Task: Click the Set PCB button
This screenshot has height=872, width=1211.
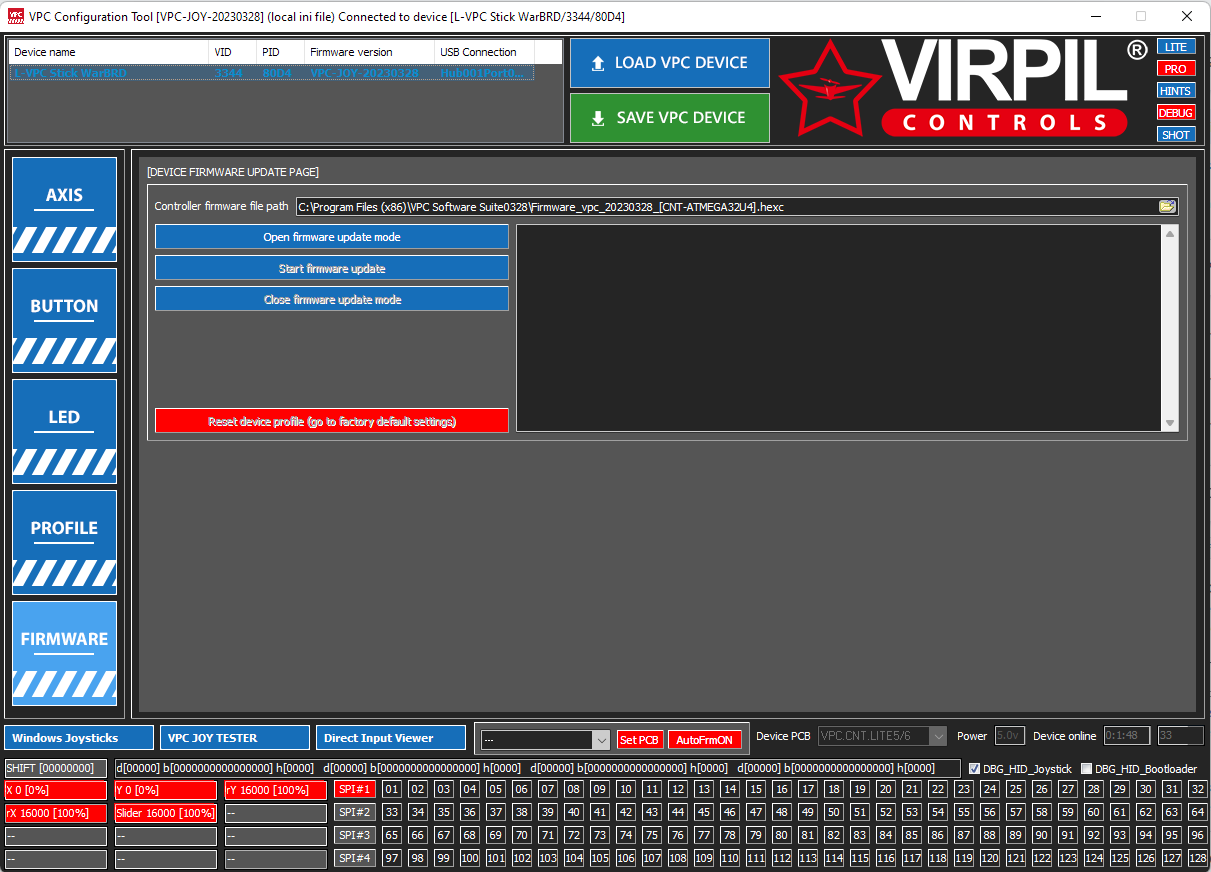Action: tap(640, 740)
